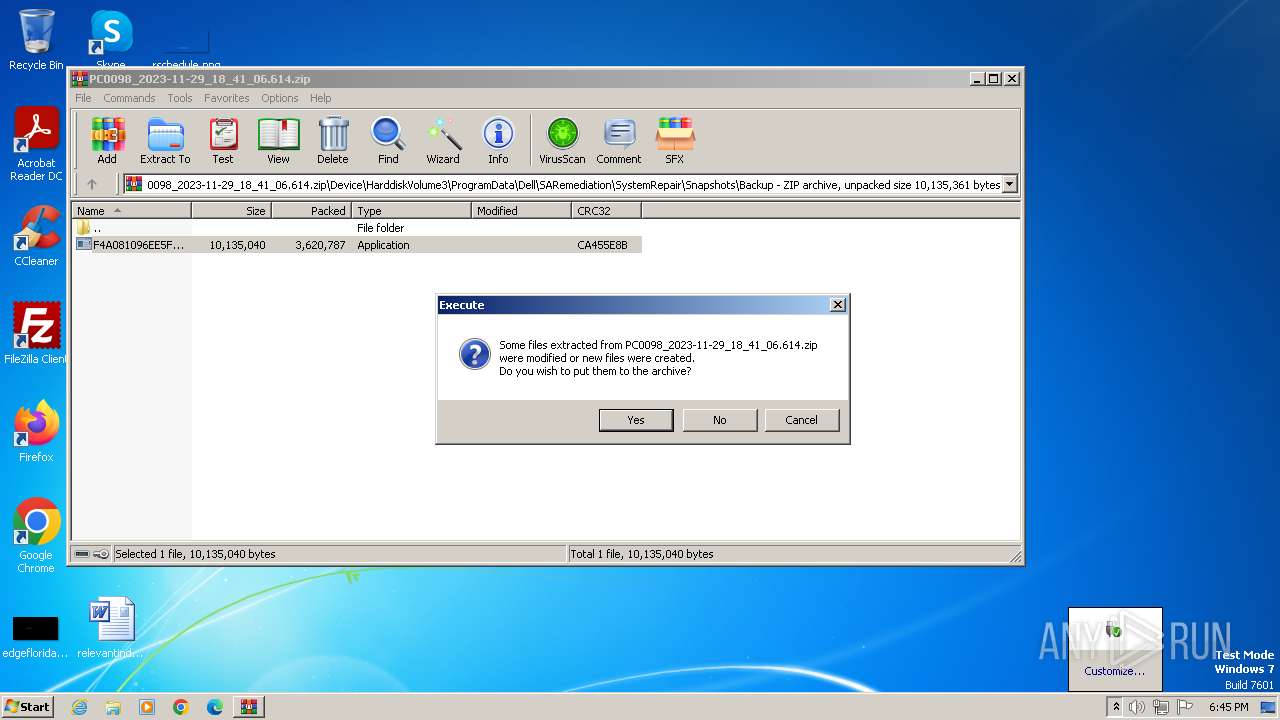Viewport: 1280px width, 720px height.
Task: Open the relevantind... Word document icon
Action: coord(111,628)
